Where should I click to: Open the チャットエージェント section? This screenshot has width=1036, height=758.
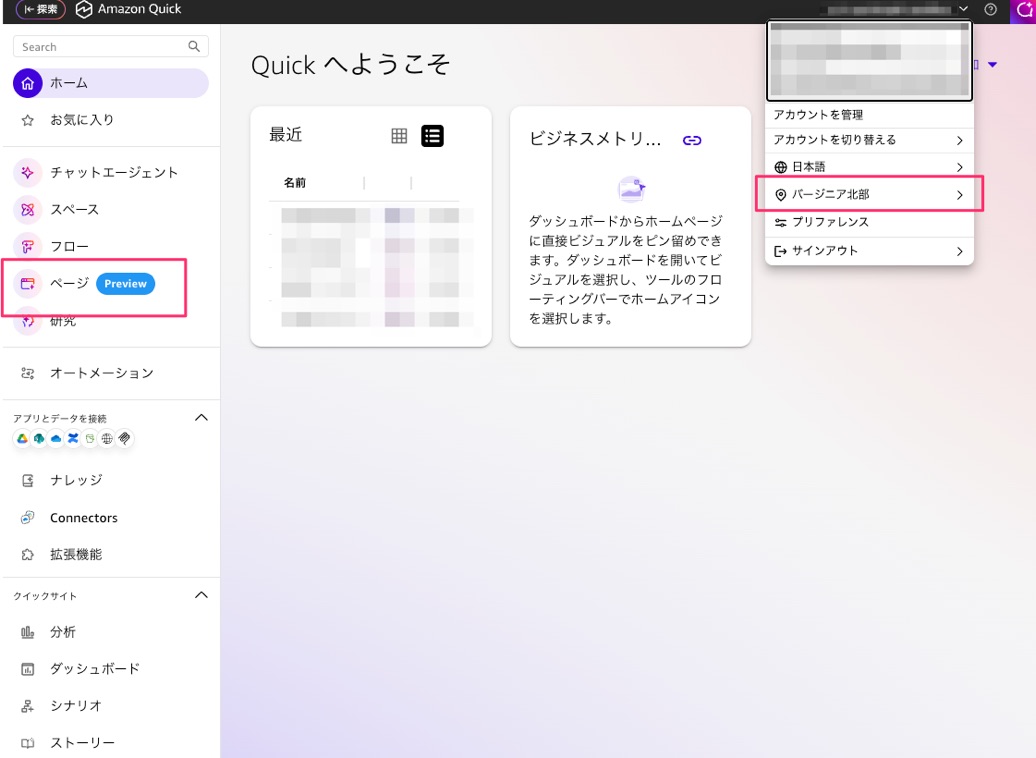[110, 172]
